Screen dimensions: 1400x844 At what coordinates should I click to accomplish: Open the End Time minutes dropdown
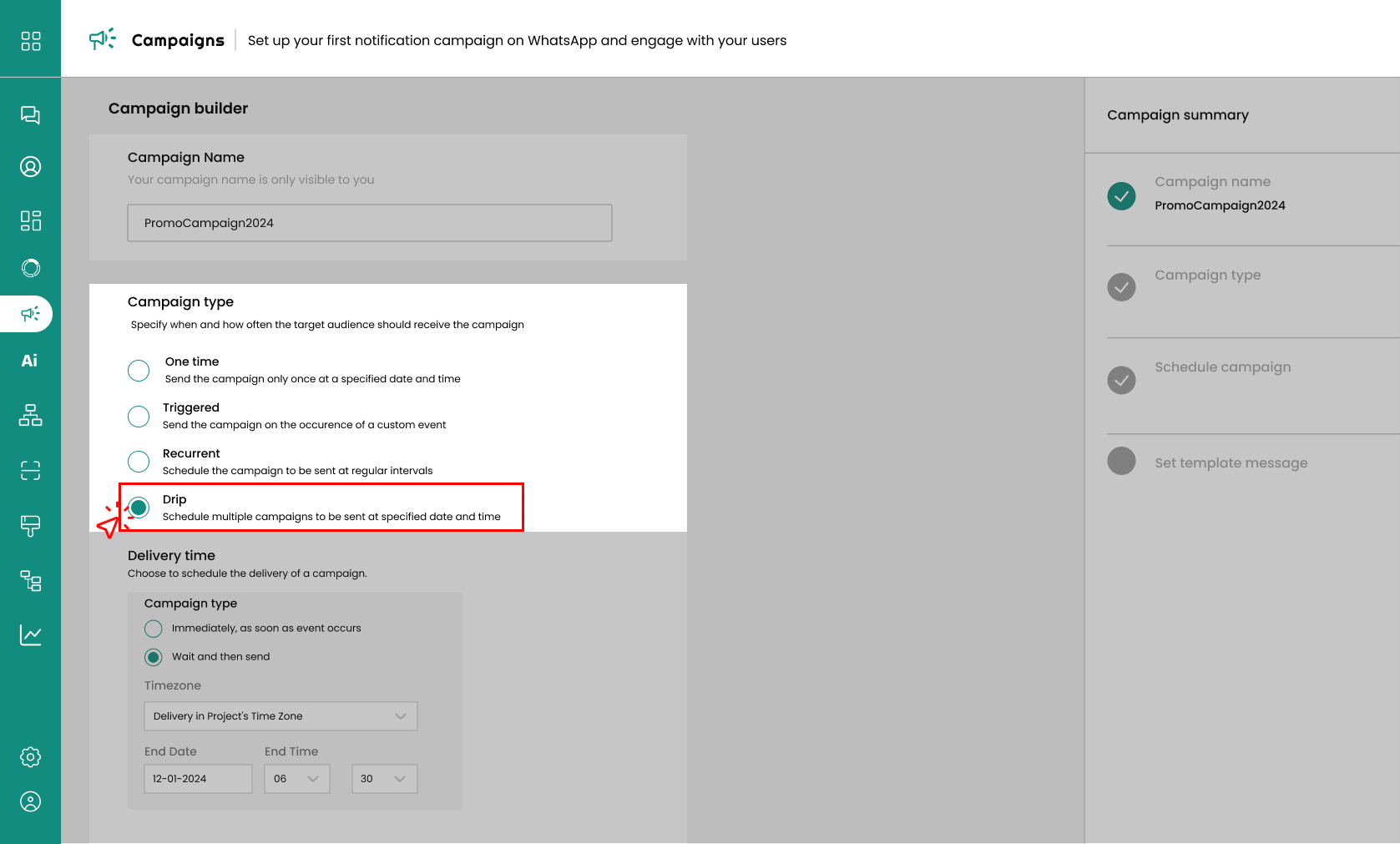[384, 779]
